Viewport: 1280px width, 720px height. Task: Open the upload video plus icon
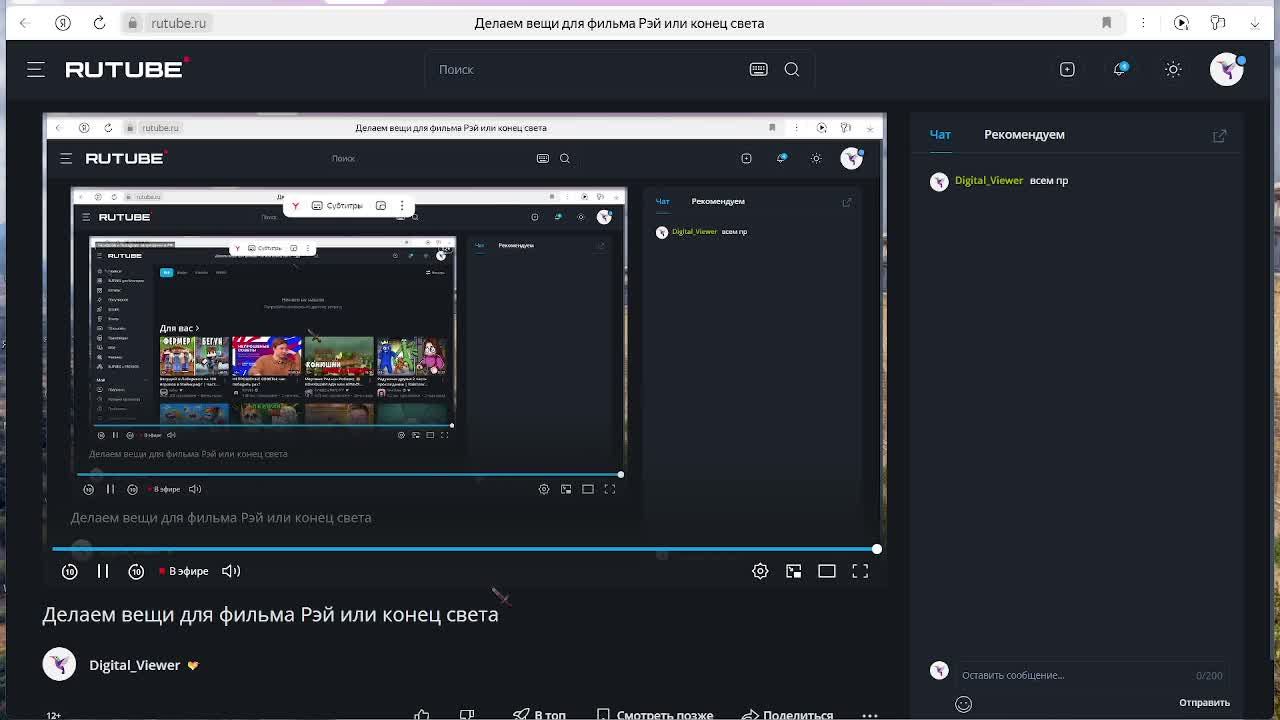1067,69
